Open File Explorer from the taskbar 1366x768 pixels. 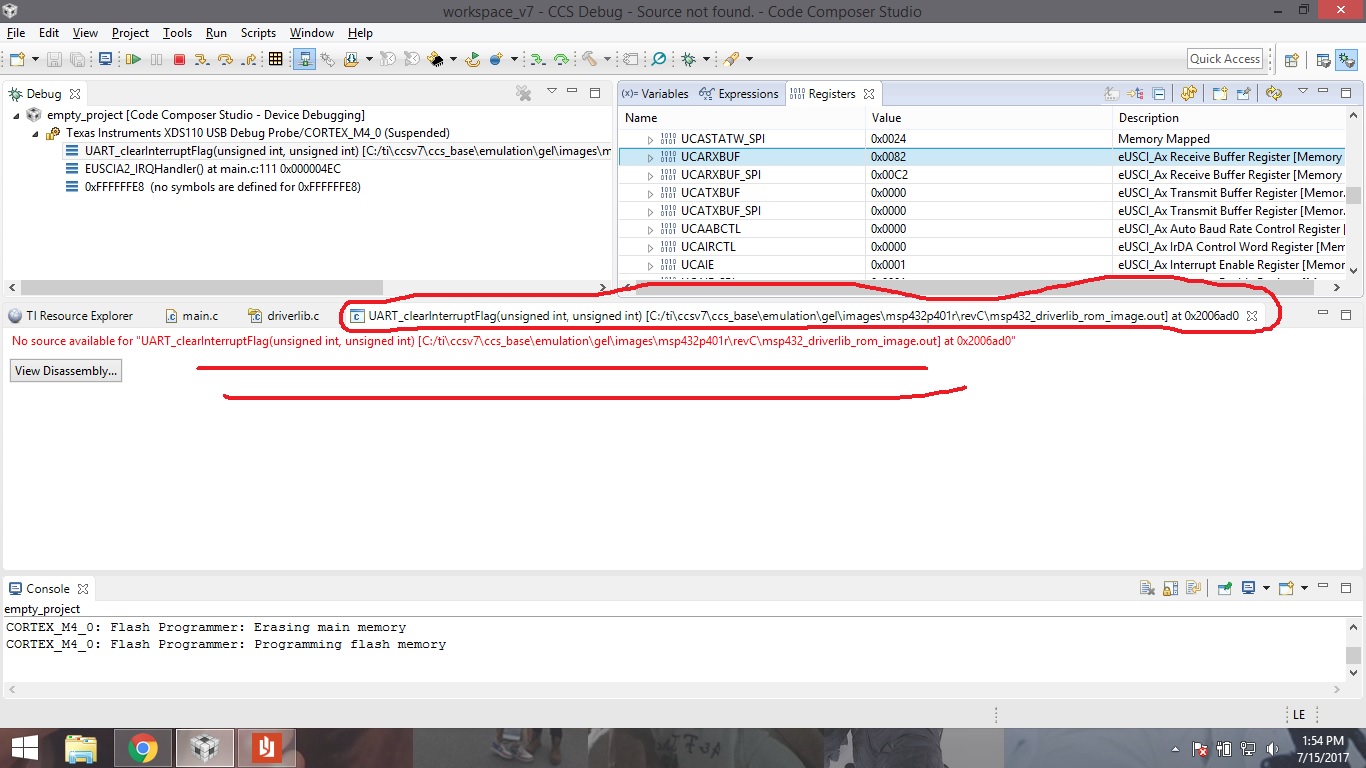point(81,748)
